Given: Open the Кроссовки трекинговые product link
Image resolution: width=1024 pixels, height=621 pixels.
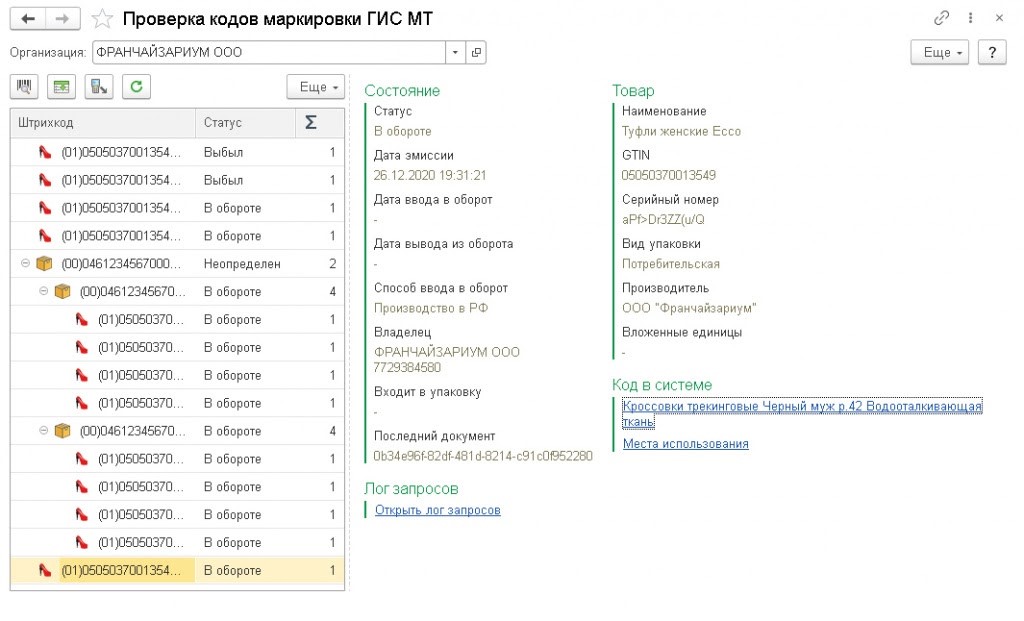Looking at the screenshot, I should click(802, 407).
